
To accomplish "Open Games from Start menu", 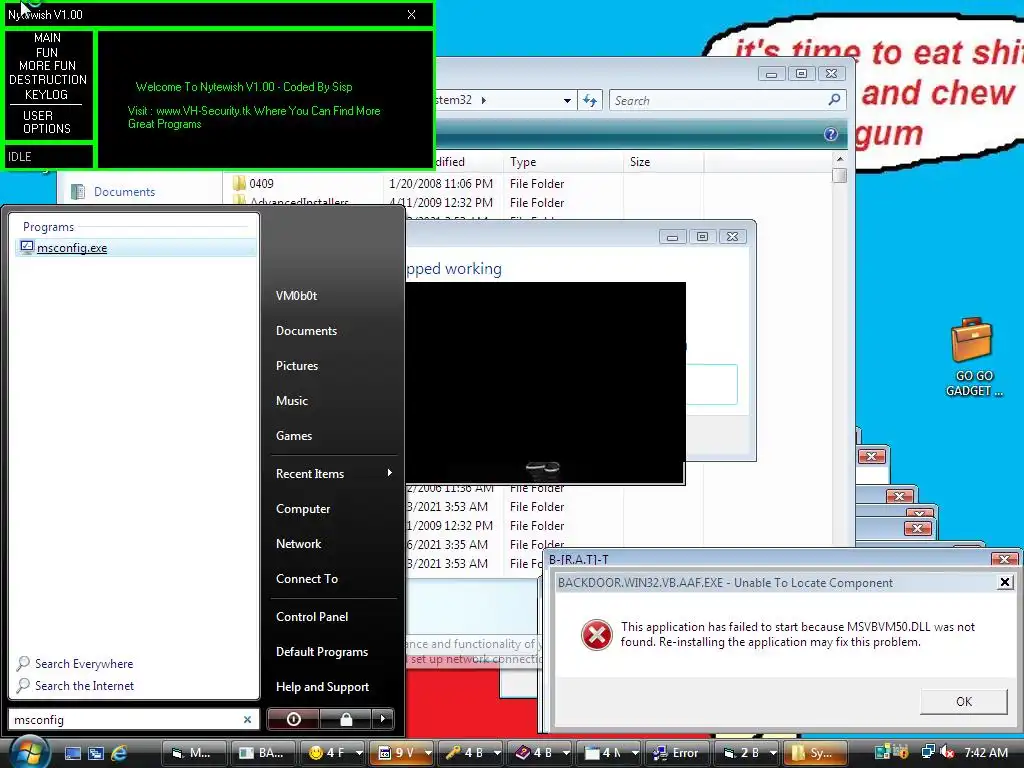I will click(x=294, y=436).
